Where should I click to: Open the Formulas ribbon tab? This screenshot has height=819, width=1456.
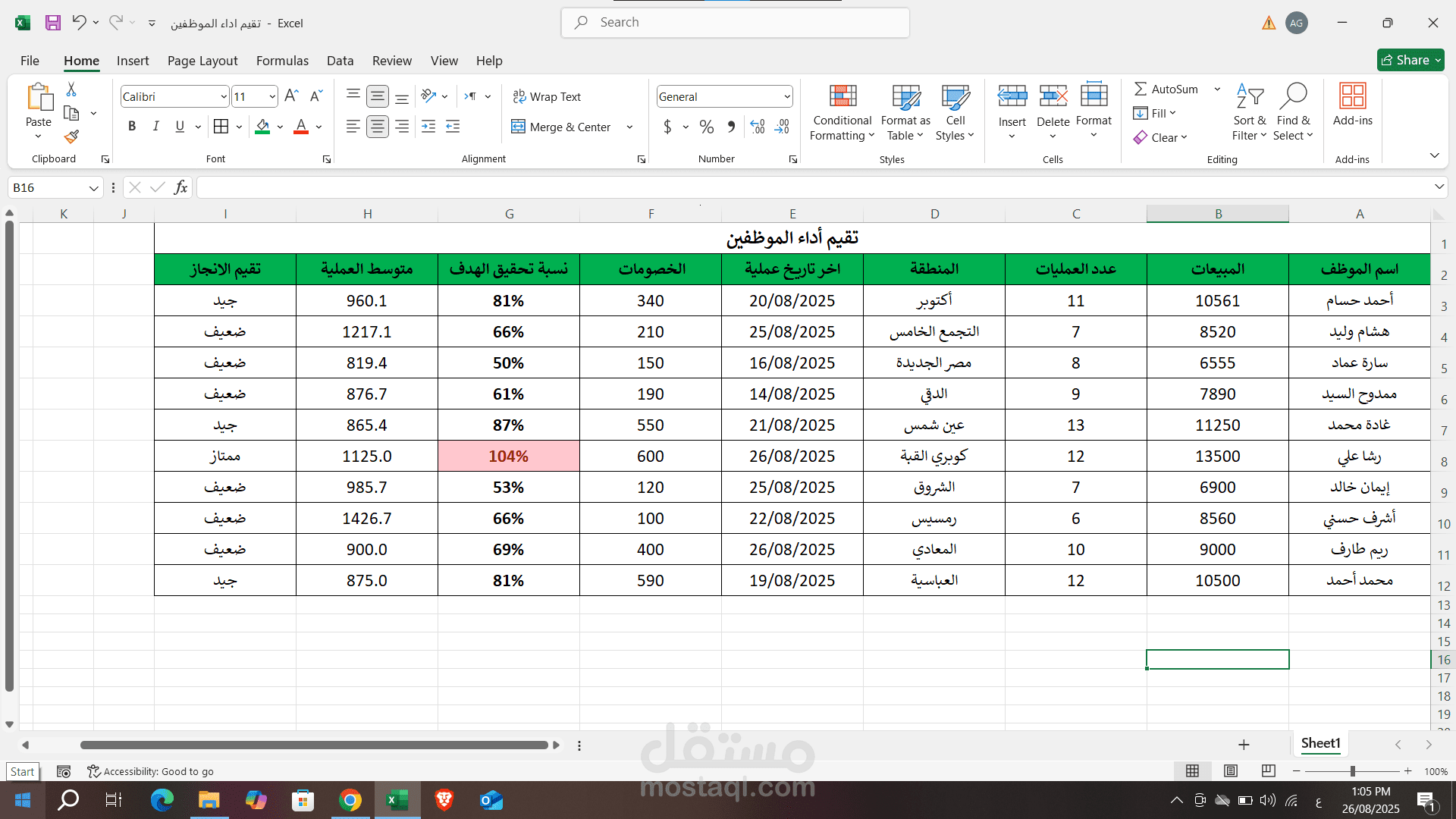[282, 61]
